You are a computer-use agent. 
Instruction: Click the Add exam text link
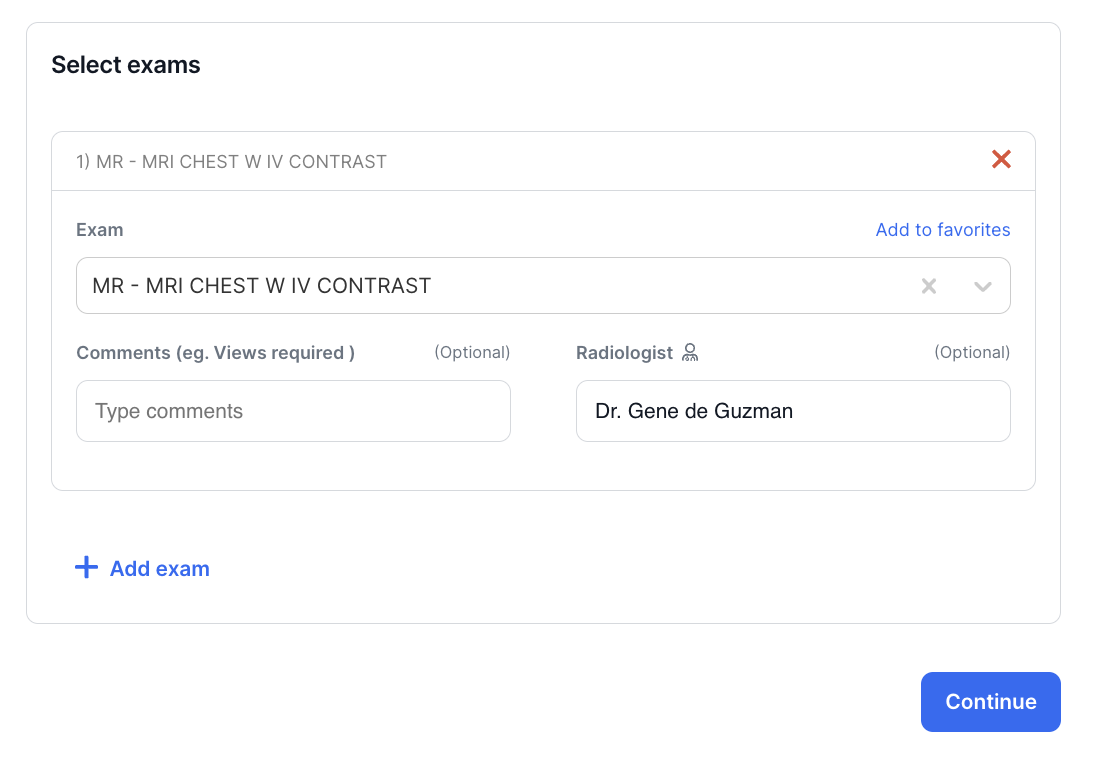(160, 569)
